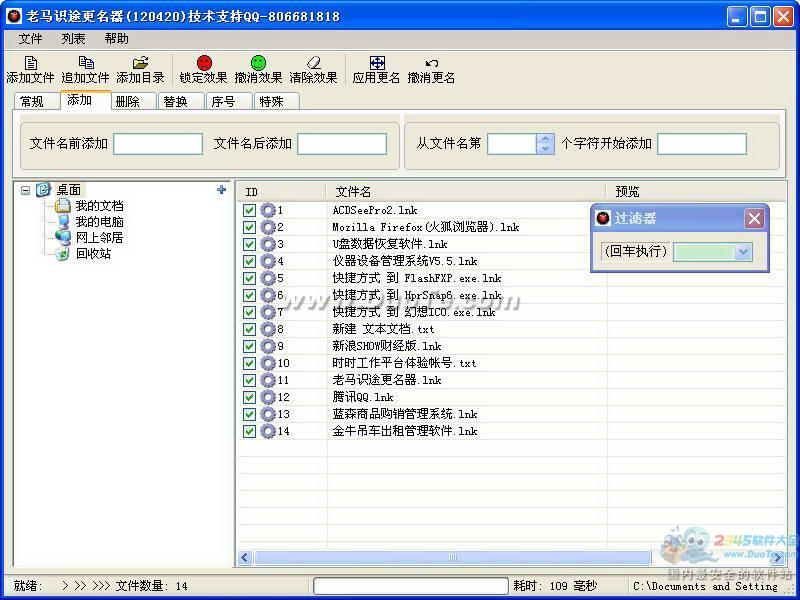Image resolution: width=800 pixels, height=600 pixels.
Task: Select file name 时时工作平台体验帐号.txt
Action: [404, 363]
